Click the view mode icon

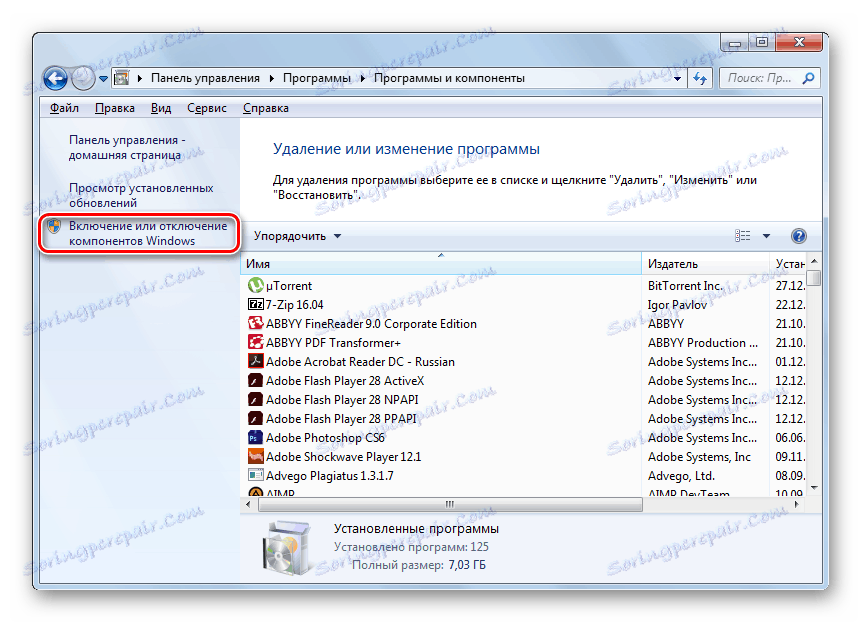point(742,236)
